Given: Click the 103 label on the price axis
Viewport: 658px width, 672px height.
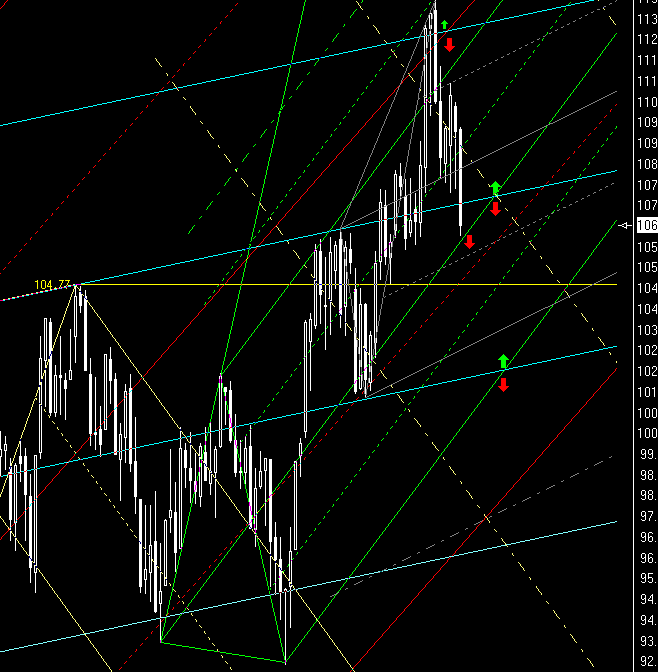Looking at the screenshot, I should click(x=648, y=330).
